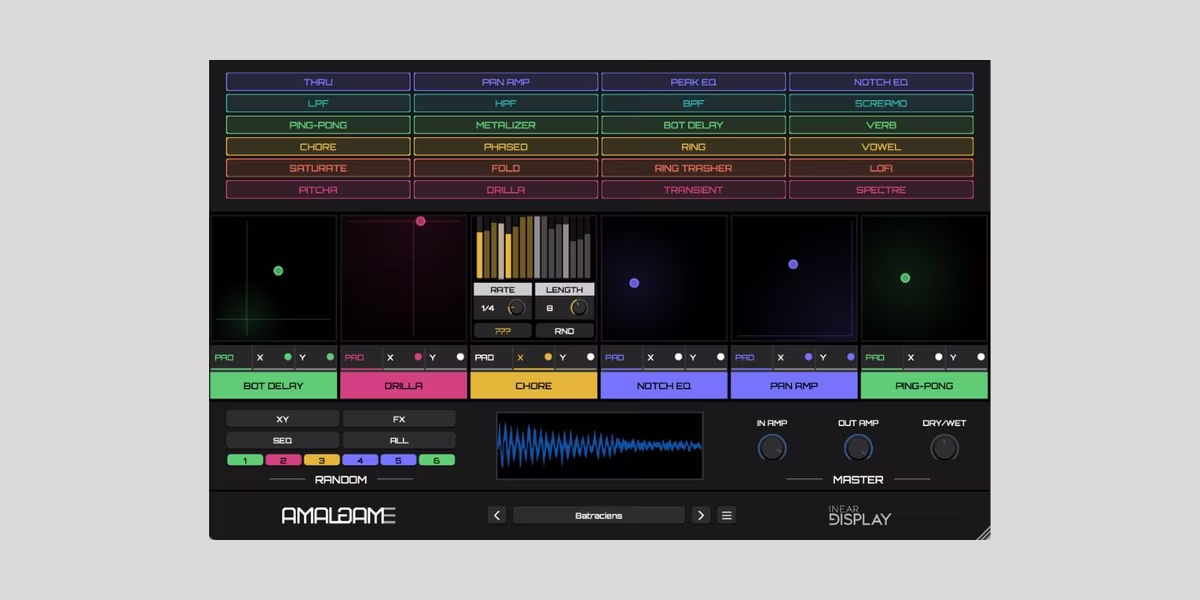Load the next preset using the right arrow
The height and width of the screenshot is (600, 1200).
tap(701, 514)
